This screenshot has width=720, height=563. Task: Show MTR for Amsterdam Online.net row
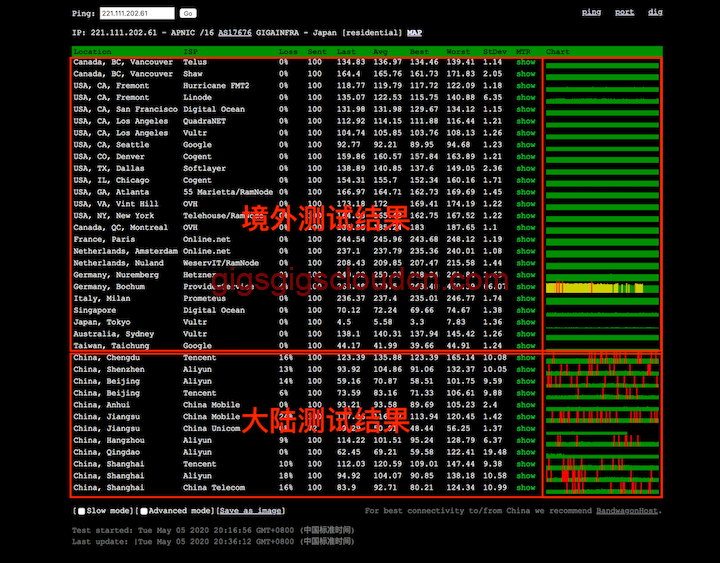click(525, 252)
